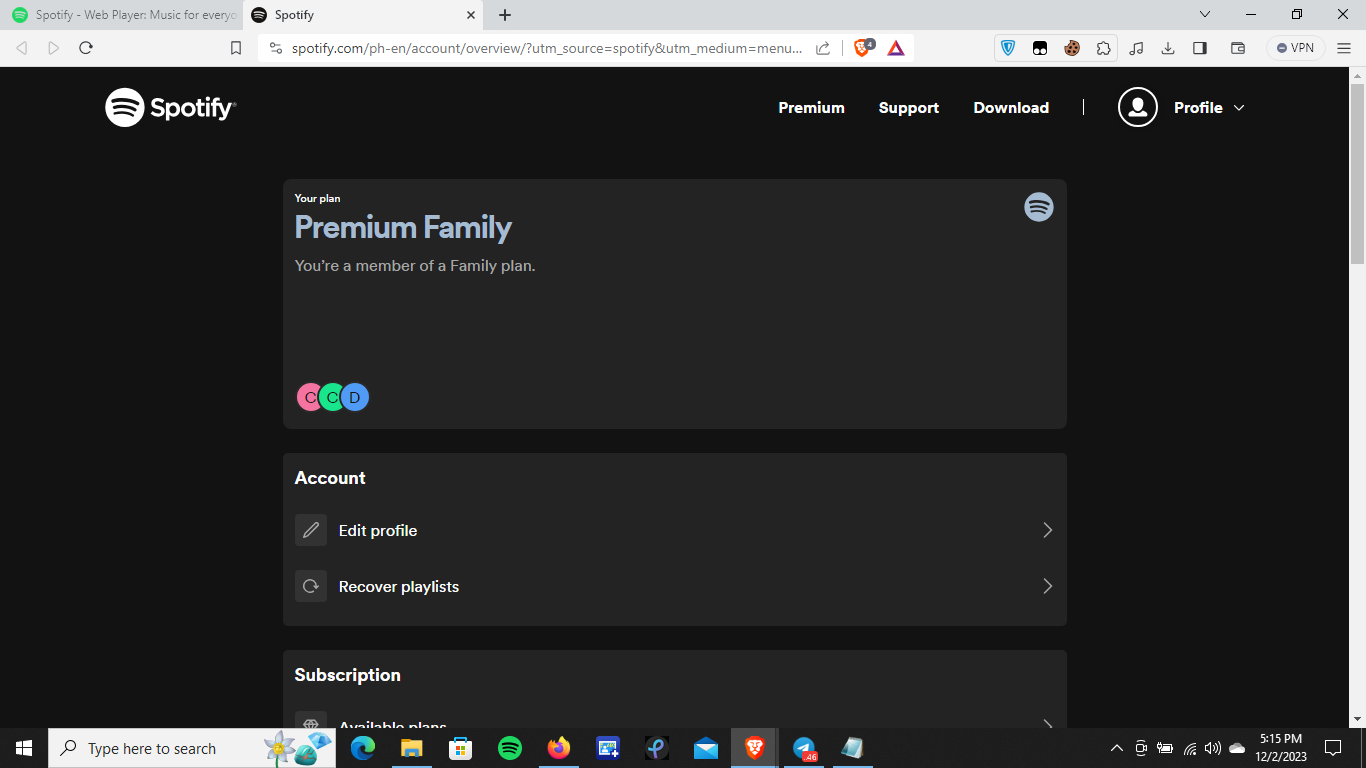Image resolution: width=1366 pixels, height=768 pixels.
Task: Go back in browser history
Action: coord(22,48)
